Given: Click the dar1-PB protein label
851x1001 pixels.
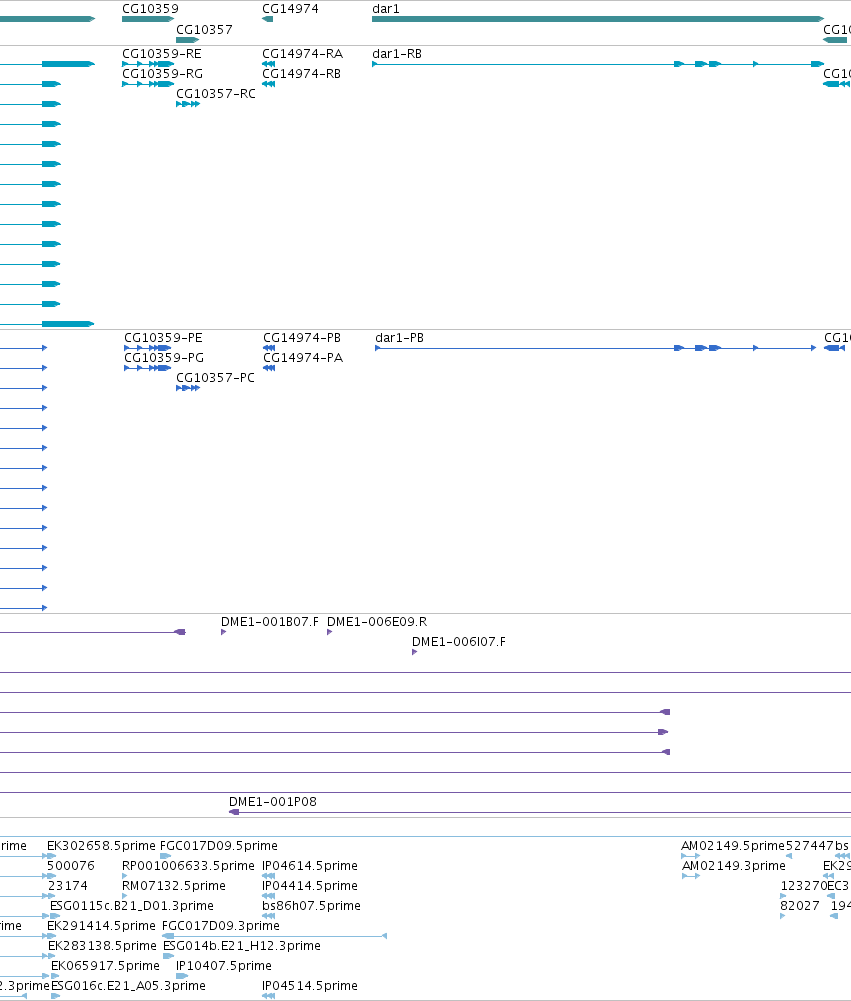Looking at the screenshot, I should pyautogui.click(x=400, y=338).
